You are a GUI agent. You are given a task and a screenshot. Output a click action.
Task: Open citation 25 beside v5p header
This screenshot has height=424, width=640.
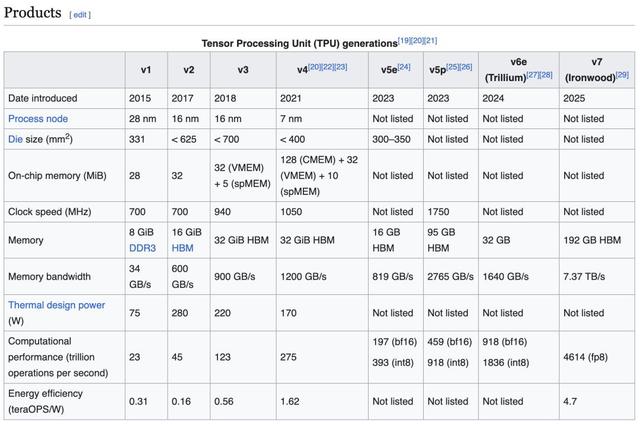[452, 65]
